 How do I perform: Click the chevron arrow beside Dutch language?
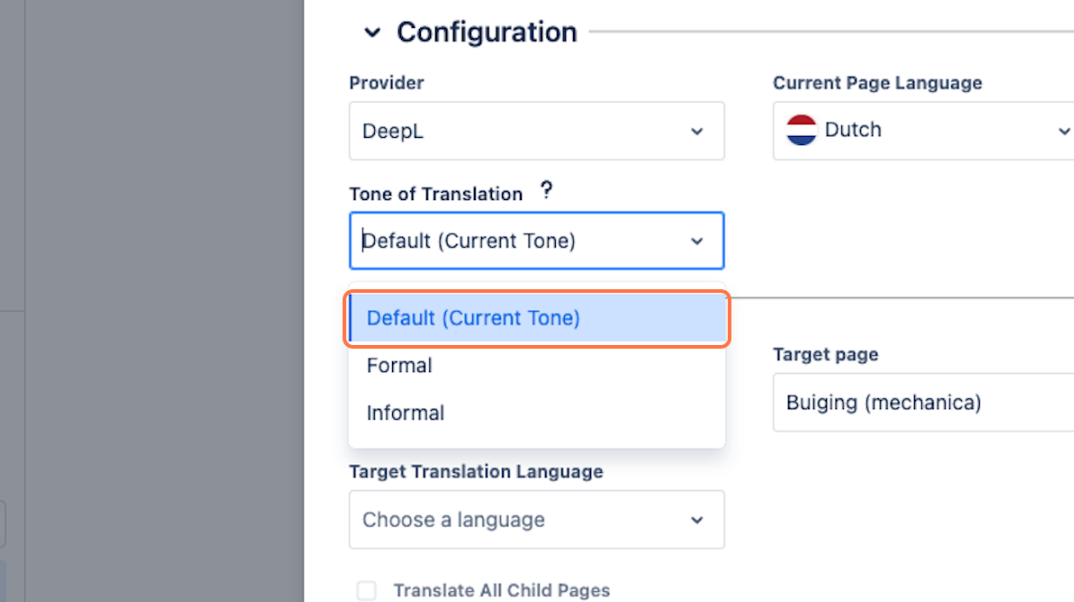(x=1063, y=131)
